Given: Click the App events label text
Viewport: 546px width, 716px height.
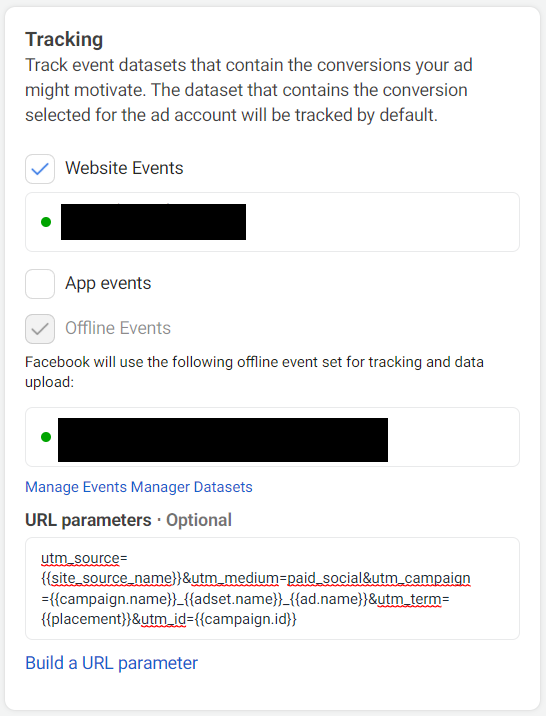Looking at the screenshot, I should coord(108,283).
